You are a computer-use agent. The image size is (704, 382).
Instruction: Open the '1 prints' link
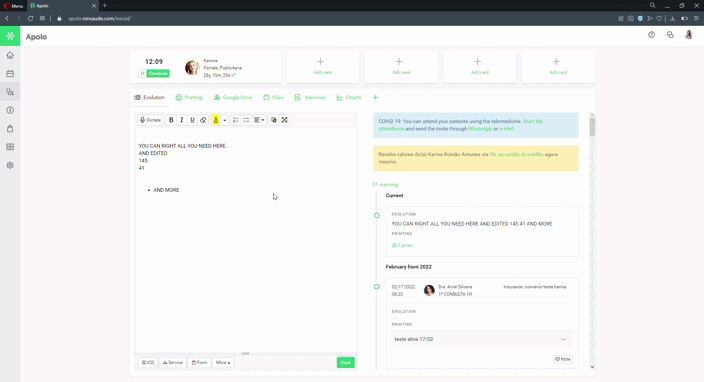click(402, 246)
